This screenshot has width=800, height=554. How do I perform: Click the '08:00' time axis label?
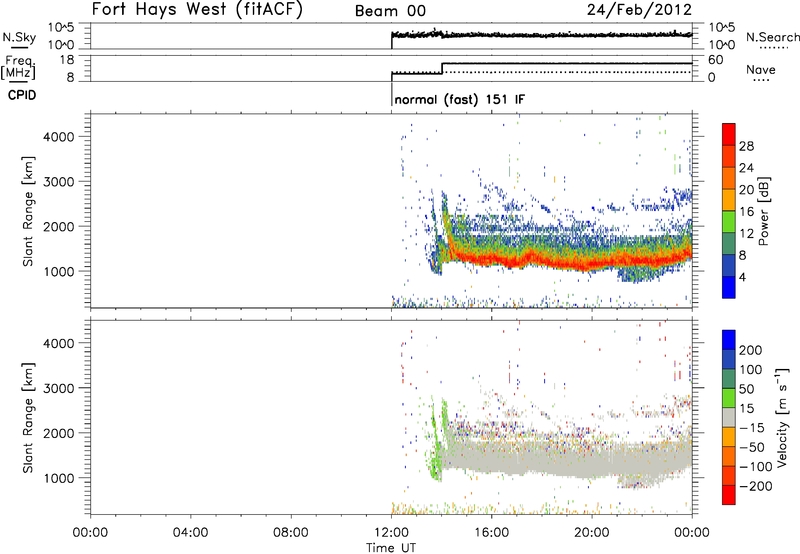(x=291, y=533)
